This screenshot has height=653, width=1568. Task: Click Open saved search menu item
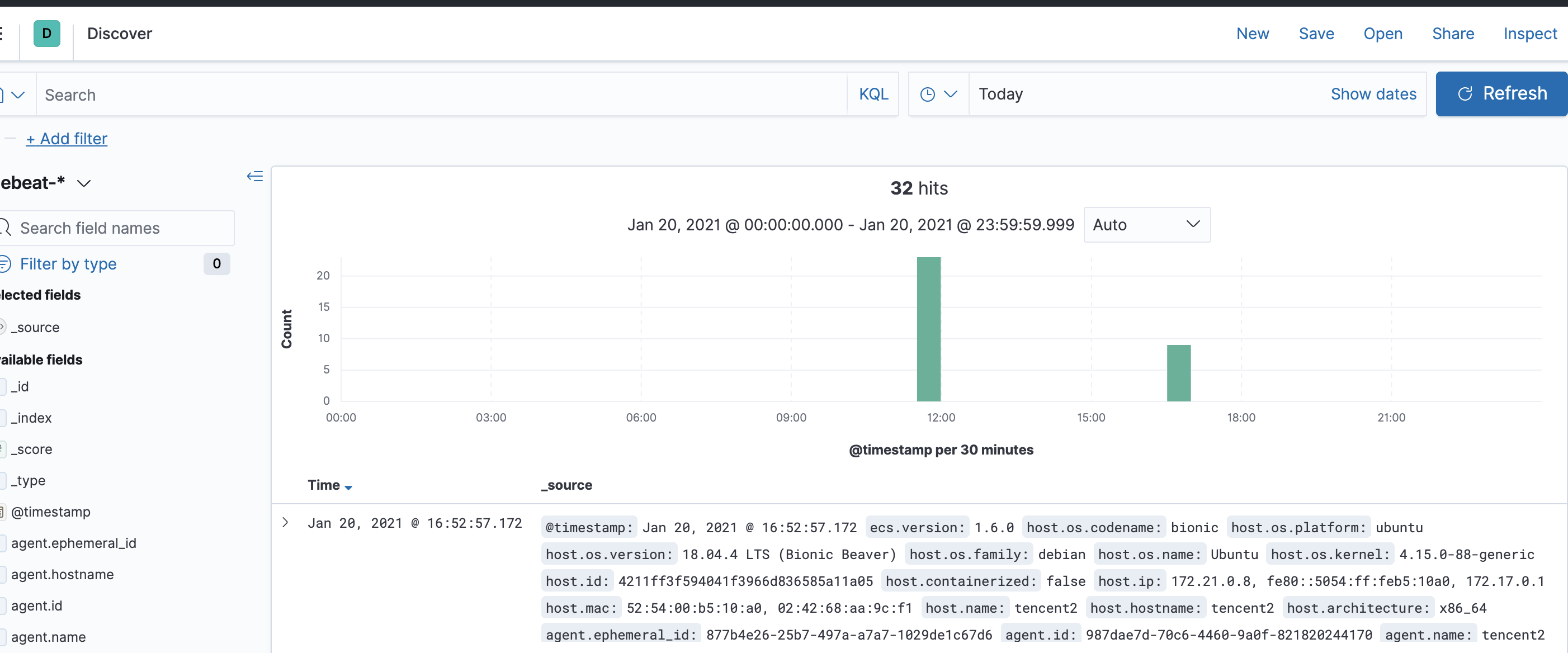(1382, 34)
